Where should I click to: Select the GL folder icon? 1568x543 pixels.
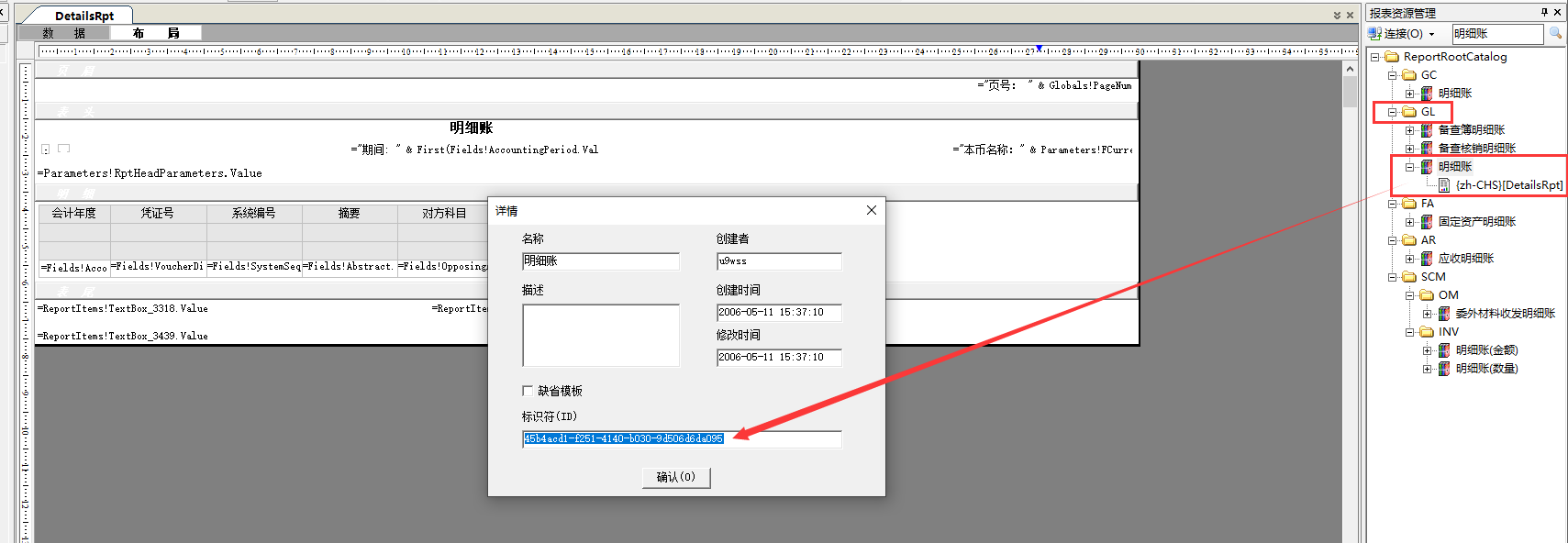(1409, 111)
